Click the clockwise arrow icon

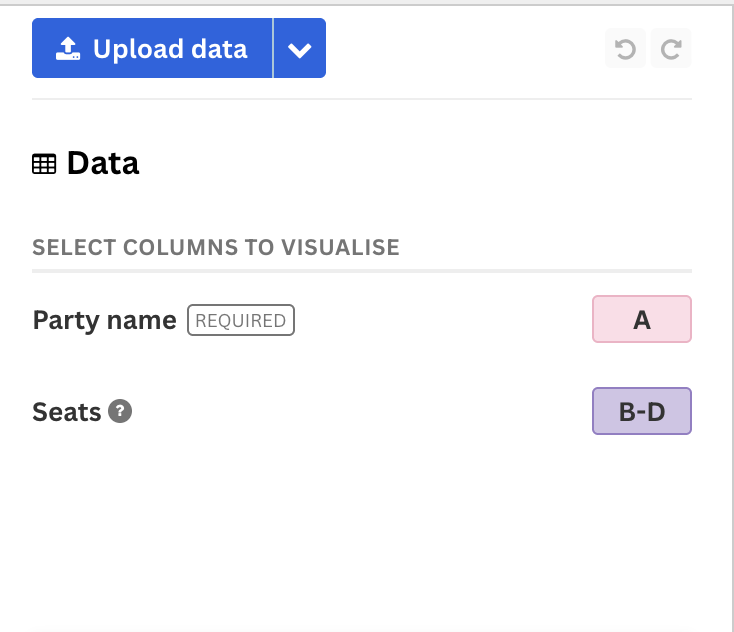coord(671,49)
